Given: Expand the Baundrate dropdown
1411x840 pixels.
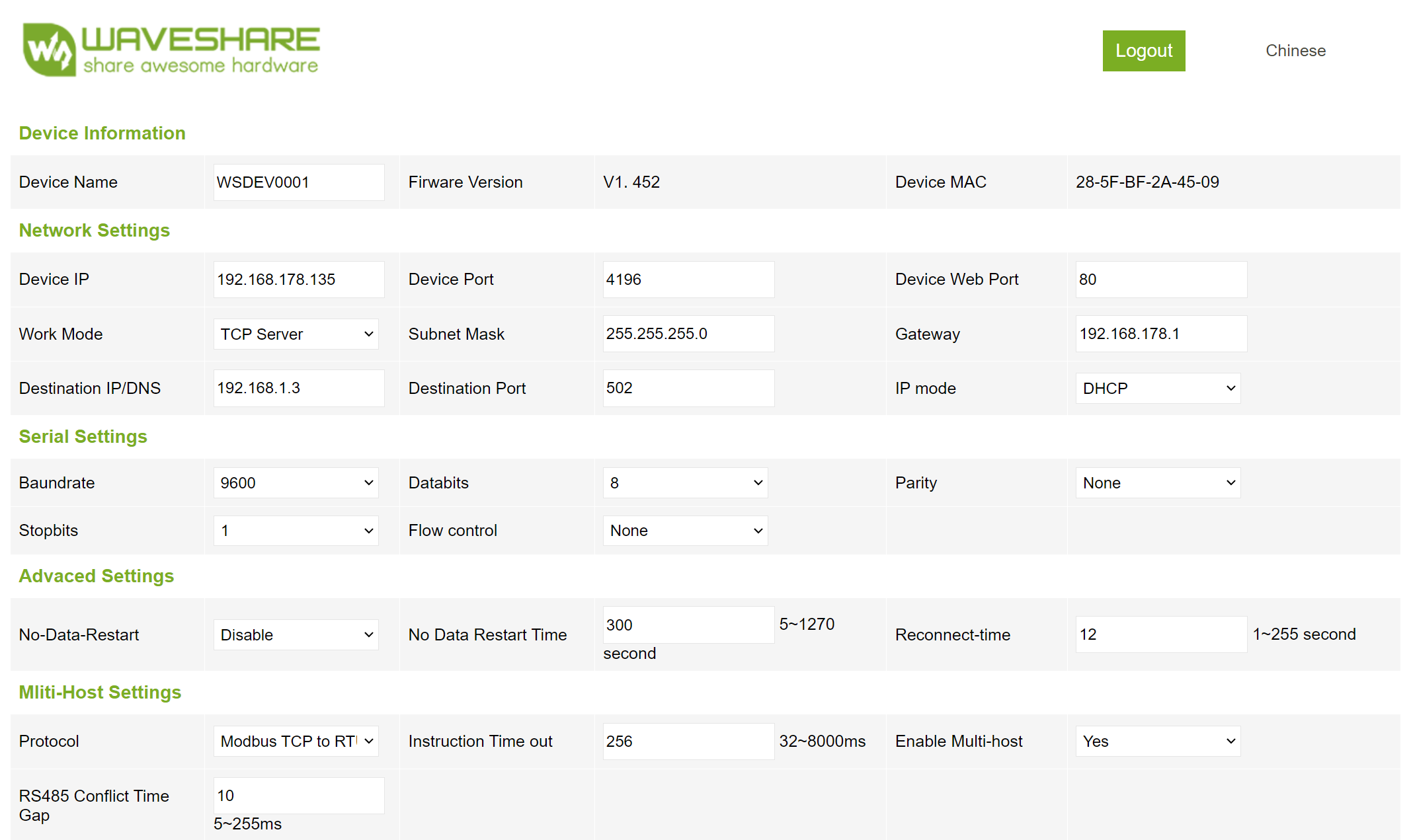Looking at the screenshot, I should point(296,483).
